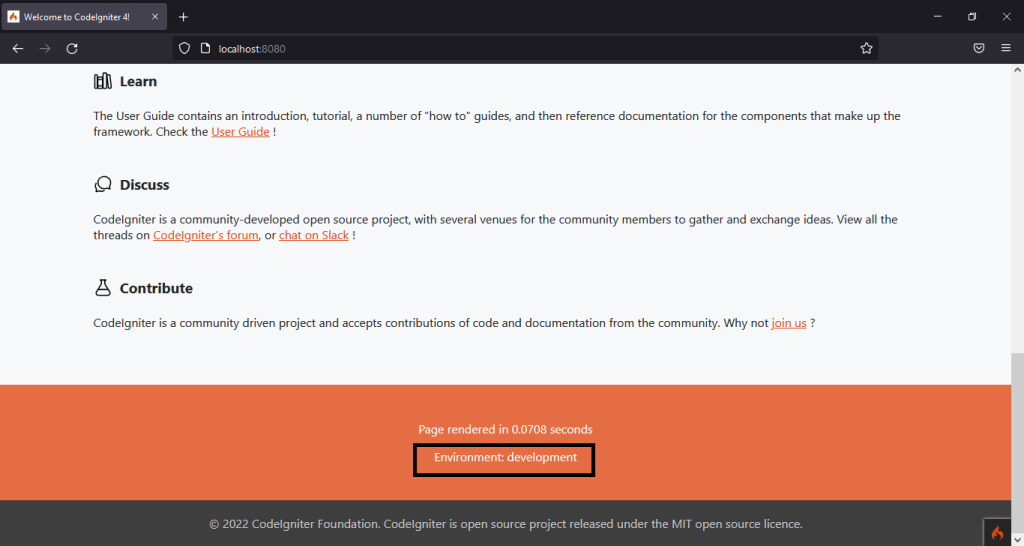Click the shield tracking protection icon
The height and width of the screenshot is (546, 1024).
pyautogui.click(x=184, y=48)
